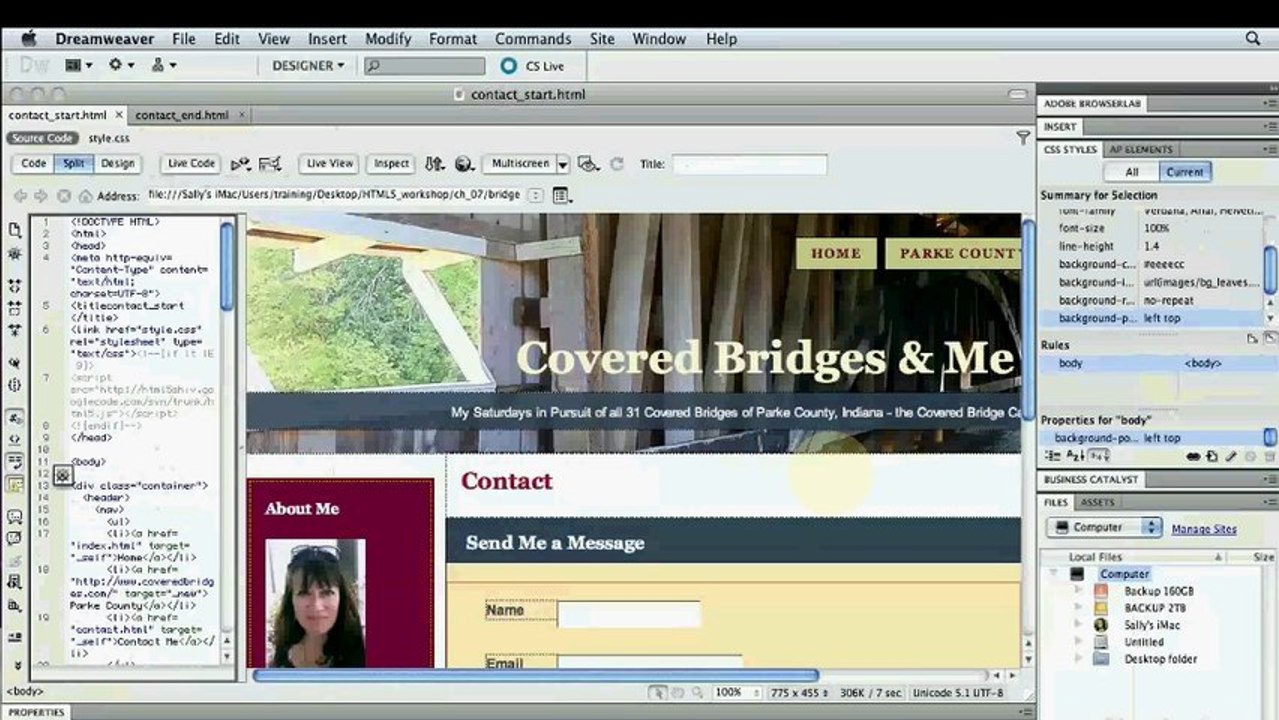Open the 100% zoom level dropdown

(x=738, y=692)
